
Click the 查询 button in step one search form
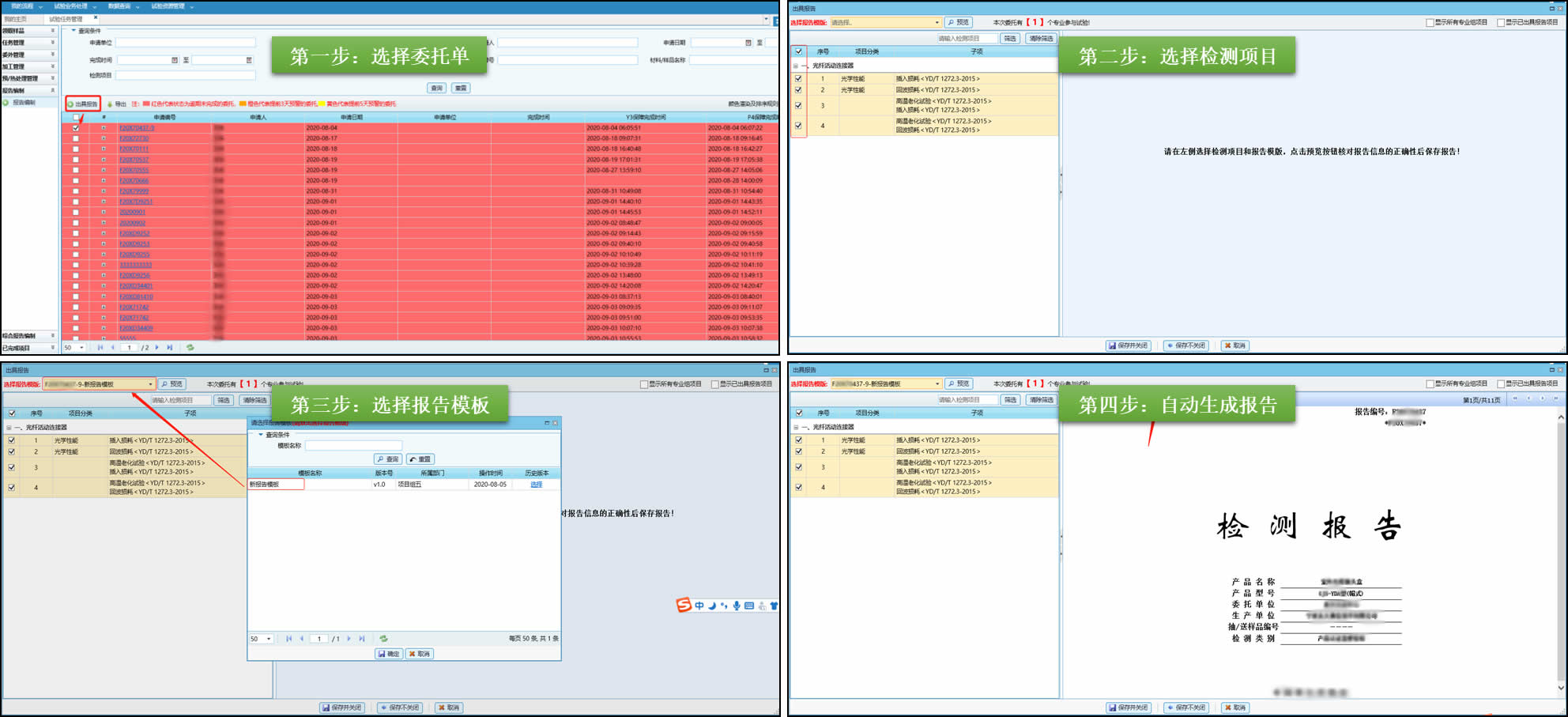click(436, 88)
